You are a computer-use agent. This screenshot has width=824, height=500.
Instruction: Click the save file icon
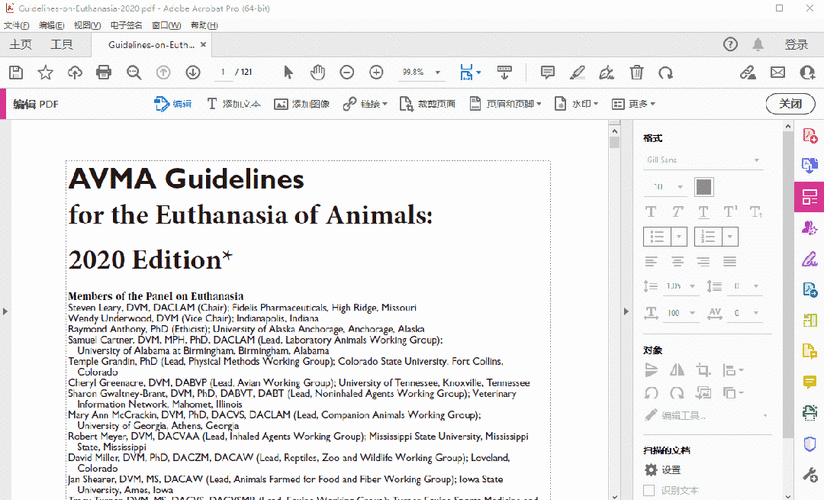[16, 73]
